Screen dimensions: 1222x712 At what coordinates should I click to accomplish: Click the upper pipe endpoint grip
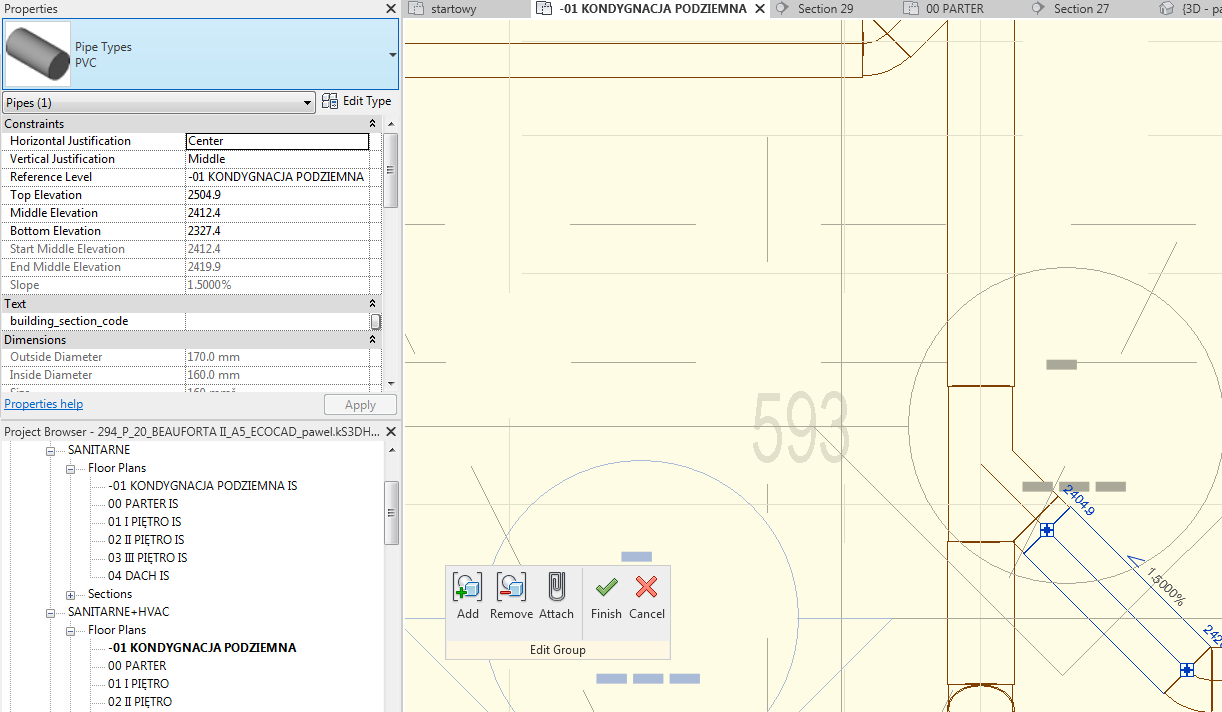(1047, 530)
